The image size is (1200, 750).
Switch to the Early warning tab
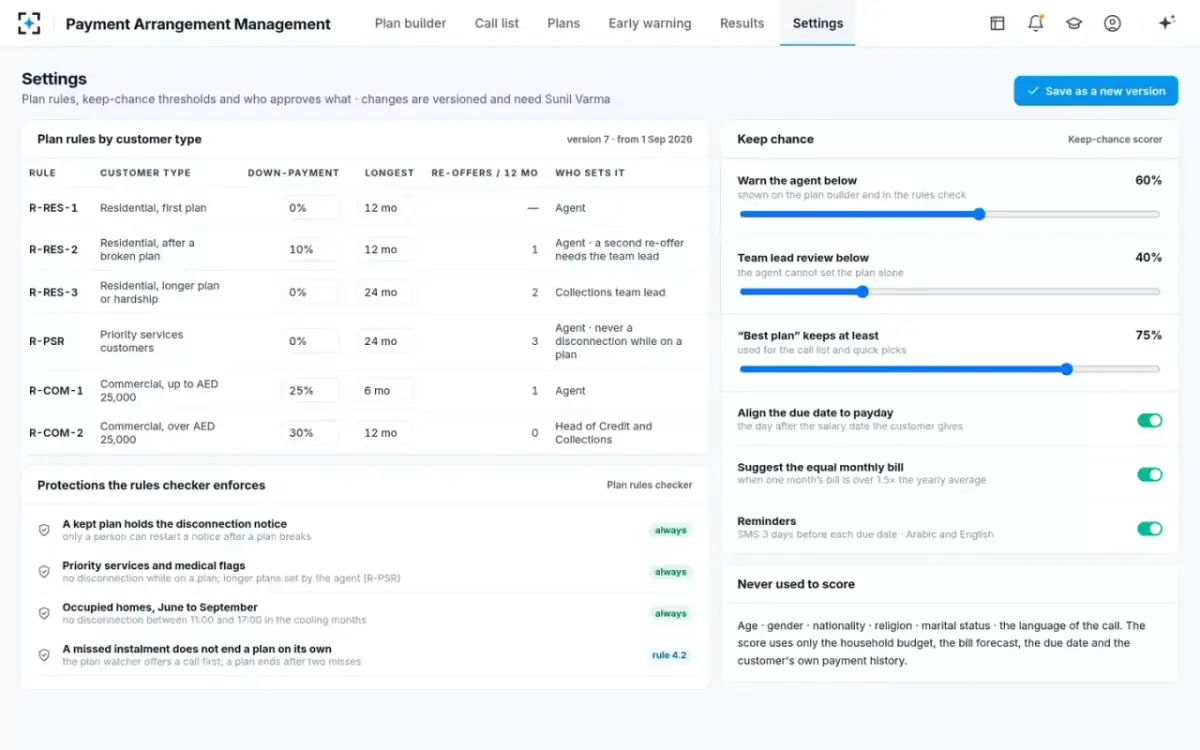[x=650, y=23]
